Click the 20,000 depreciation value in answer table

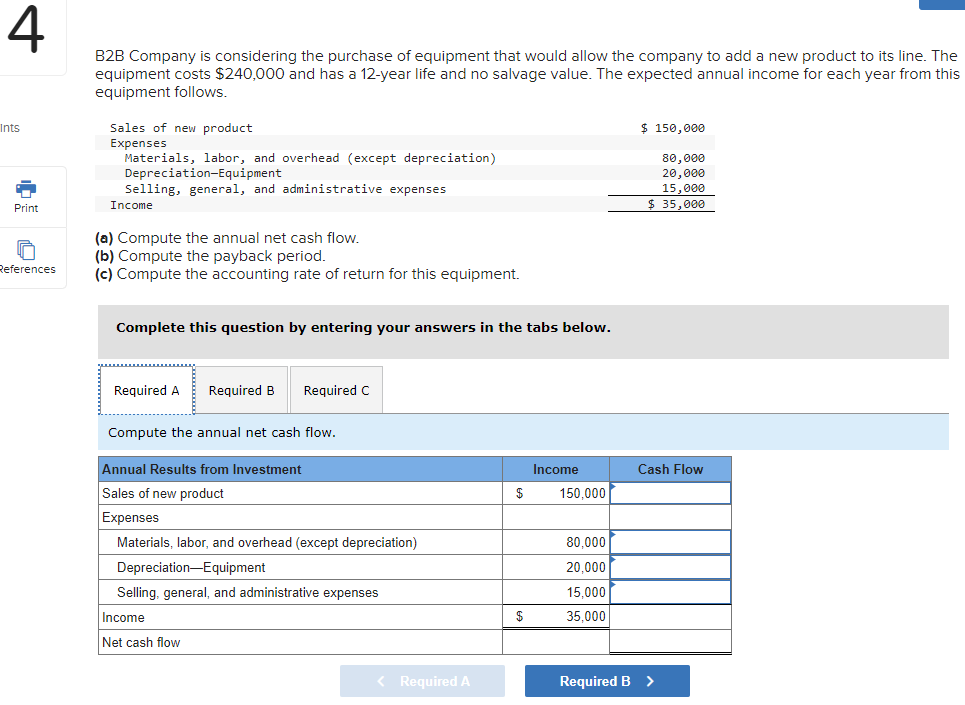click(x=586, y=567)
